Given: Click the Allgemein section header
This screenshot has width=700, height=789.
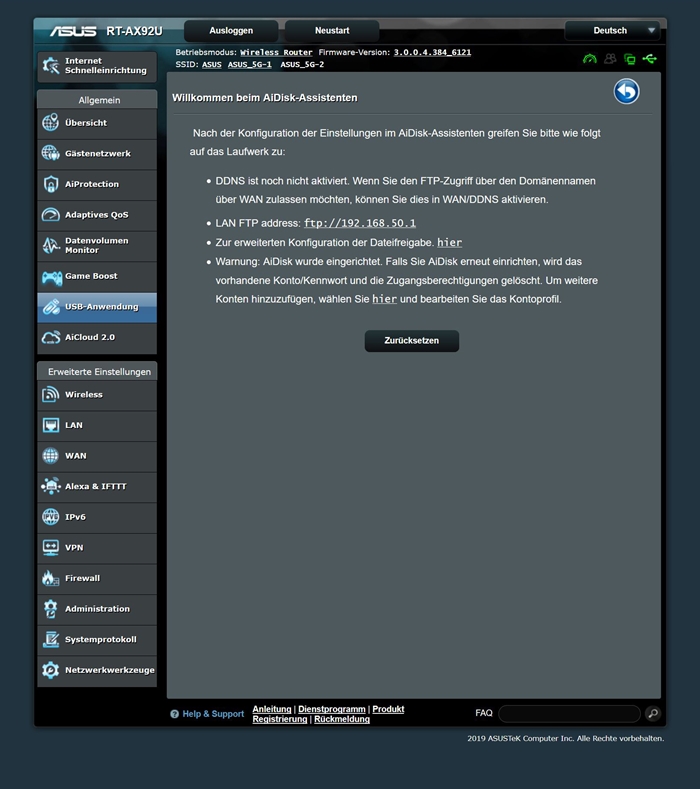Looking at the screenshot, I should (97, 100).
